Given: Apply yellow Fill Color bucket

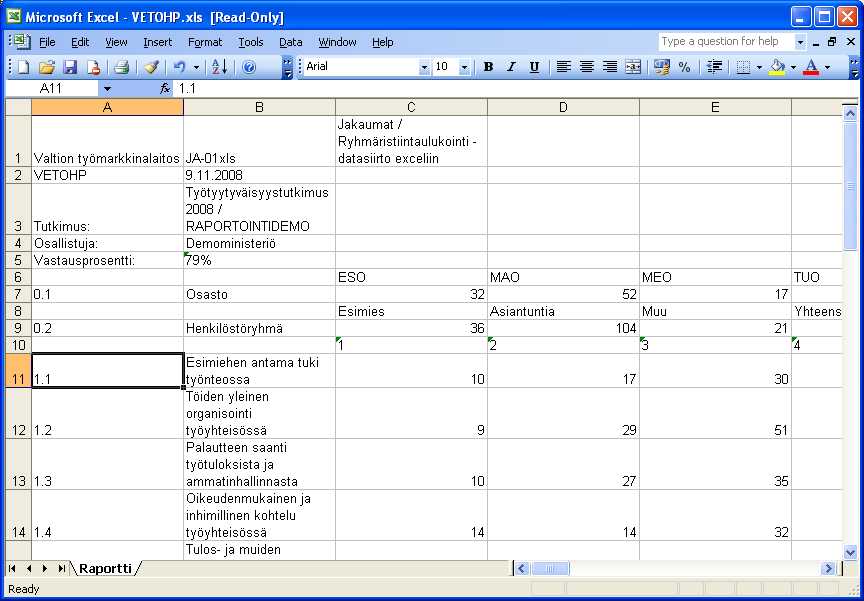Looking at the screenshot, I should (x=777, y=67).
